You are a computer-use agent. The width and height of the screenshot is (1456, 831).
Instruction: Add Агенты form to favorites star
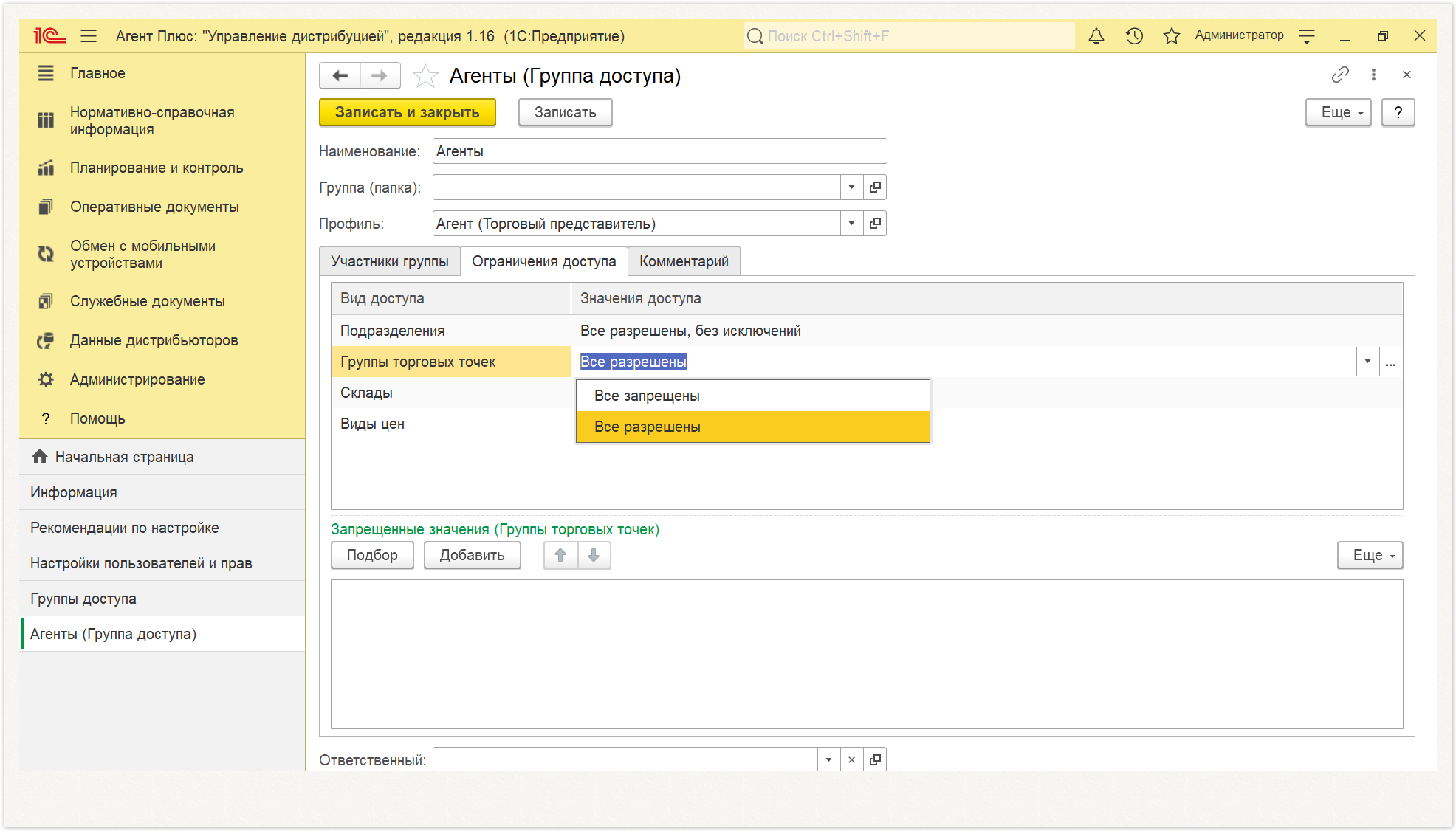click(425, 75)
